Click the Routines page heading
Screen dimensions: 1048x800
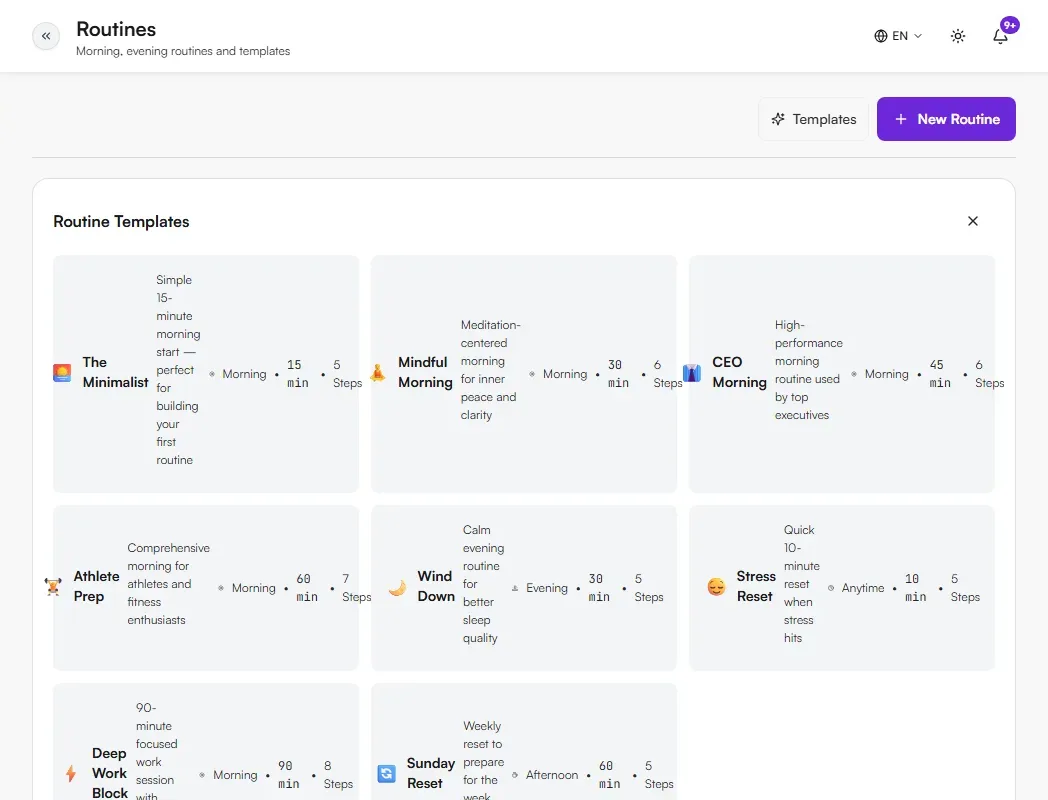click(116, 29)
